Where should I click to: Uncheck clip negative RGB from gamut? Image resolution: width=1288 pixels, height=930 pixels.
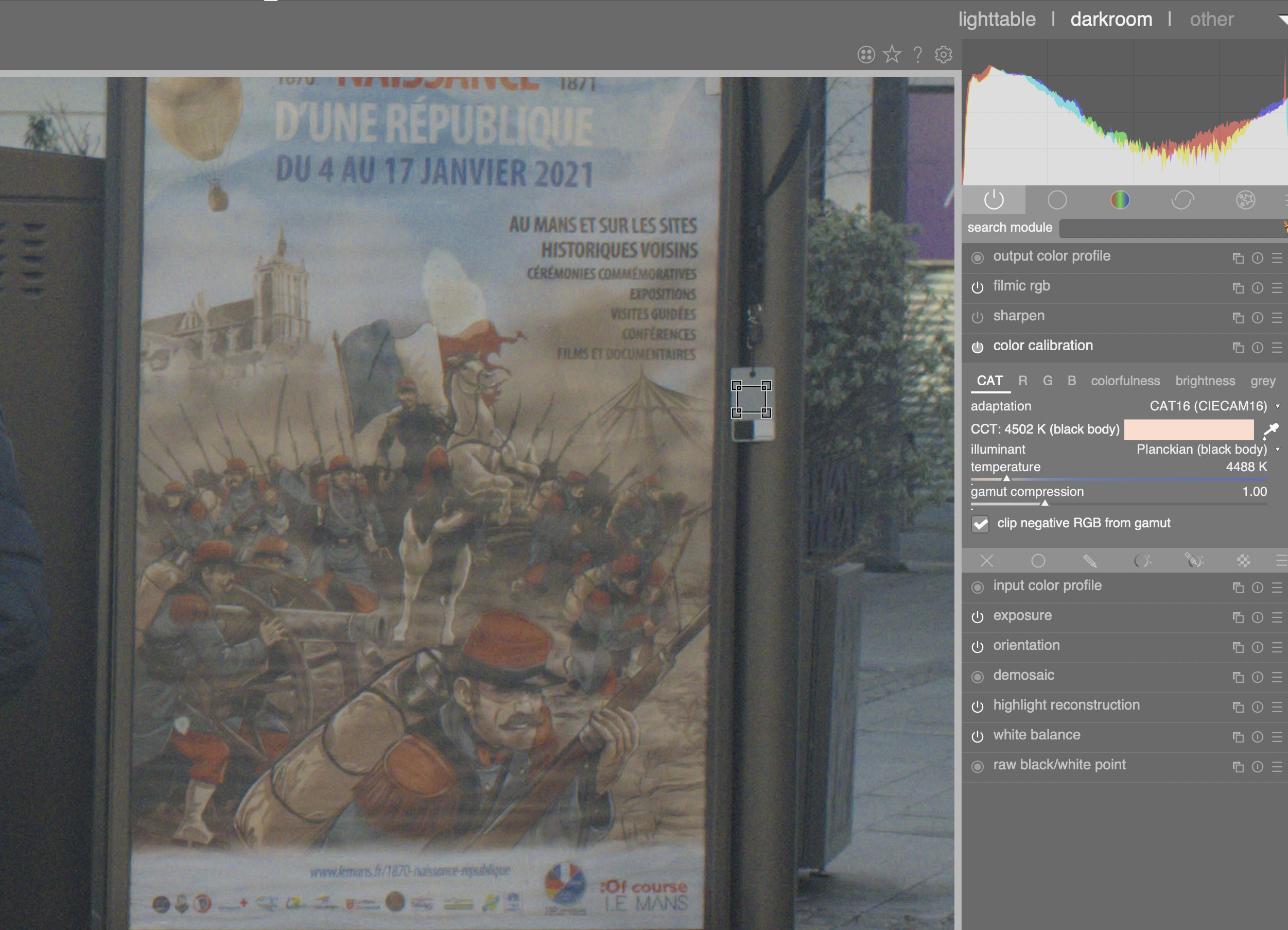(x=980, y=524)
